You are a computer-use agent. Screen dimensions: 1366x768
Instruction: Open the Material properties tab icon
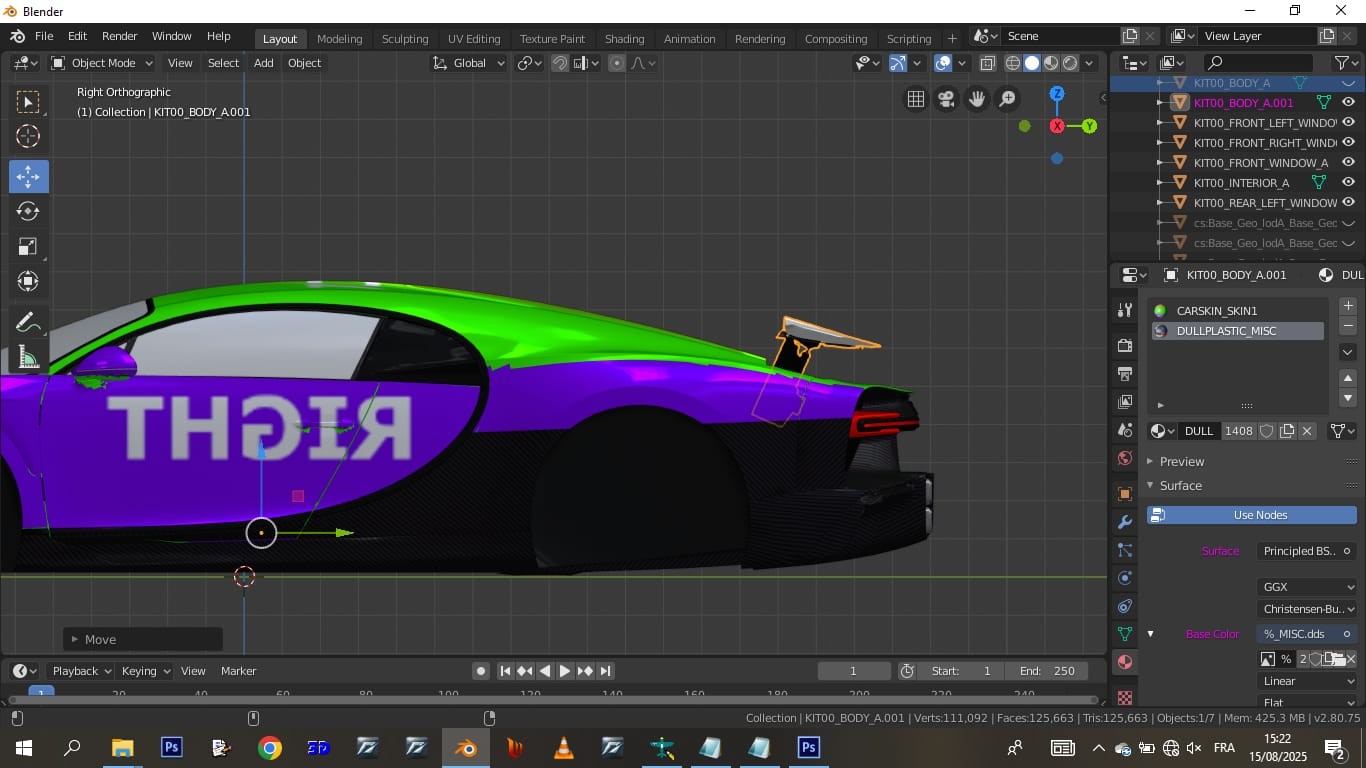pos(1125,662)
